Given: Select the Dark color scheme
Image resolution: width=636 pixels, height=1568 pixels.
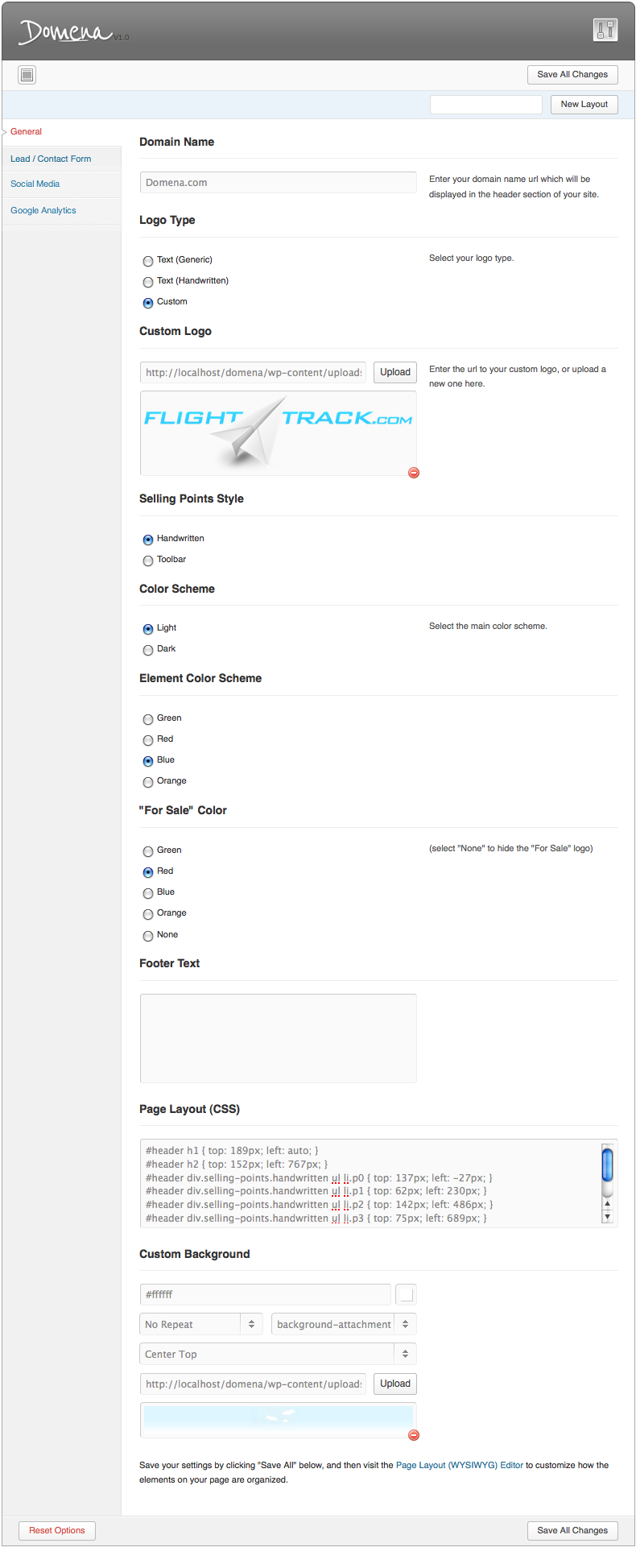Looking at the screenshot, I should [148, 650].
